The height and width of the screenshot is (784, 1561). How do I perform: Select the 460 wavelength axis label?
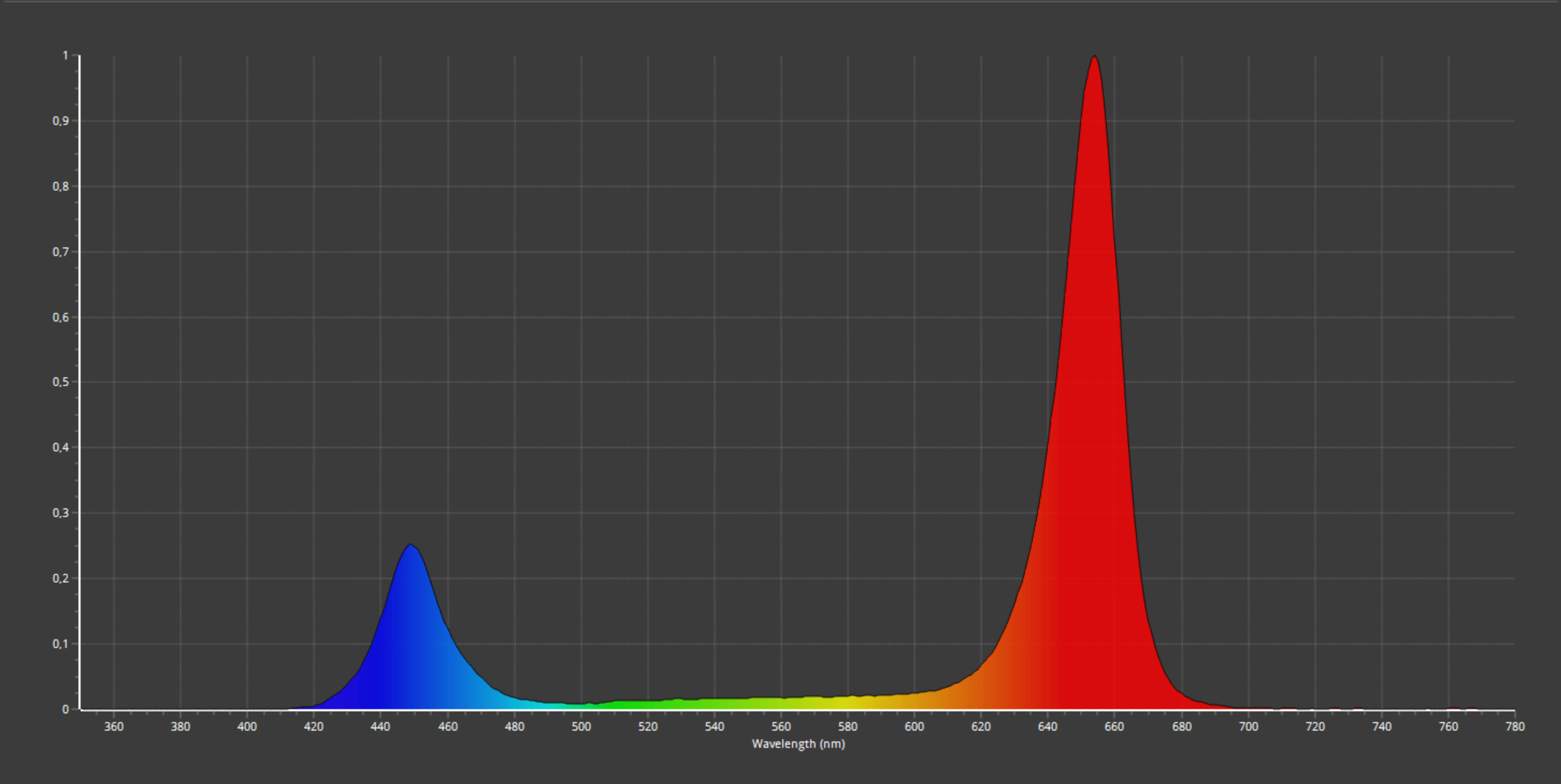click(x=448, y=727)
